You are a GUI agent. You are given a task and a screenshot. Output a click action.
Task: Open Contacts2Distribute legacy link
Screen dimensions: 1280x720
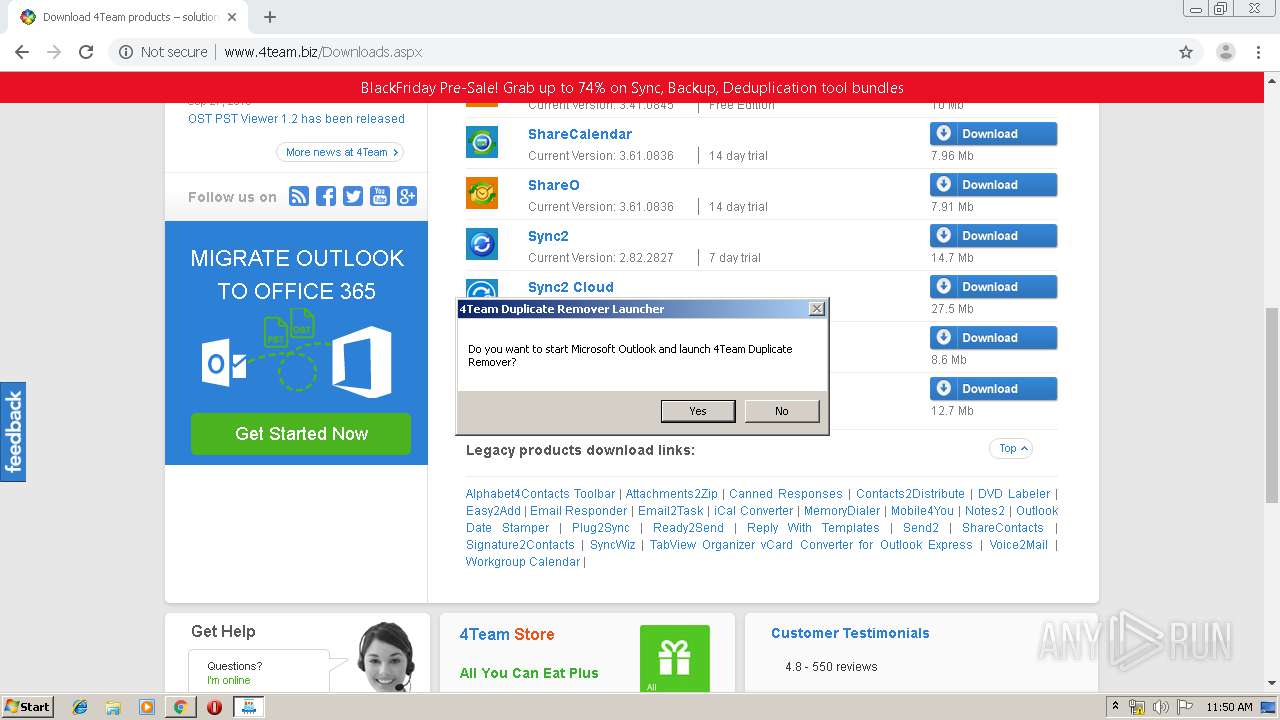[x=910, y=494]
